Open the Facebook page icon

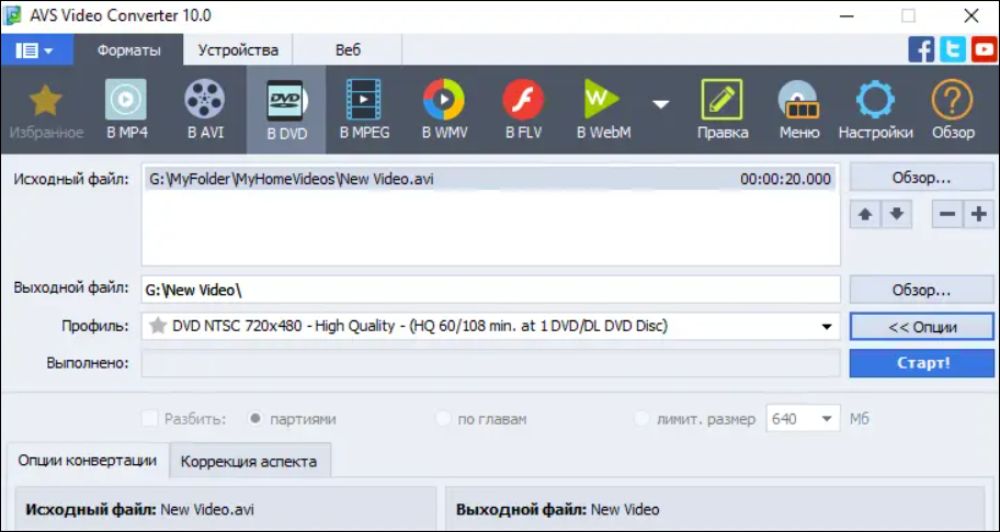921,49
